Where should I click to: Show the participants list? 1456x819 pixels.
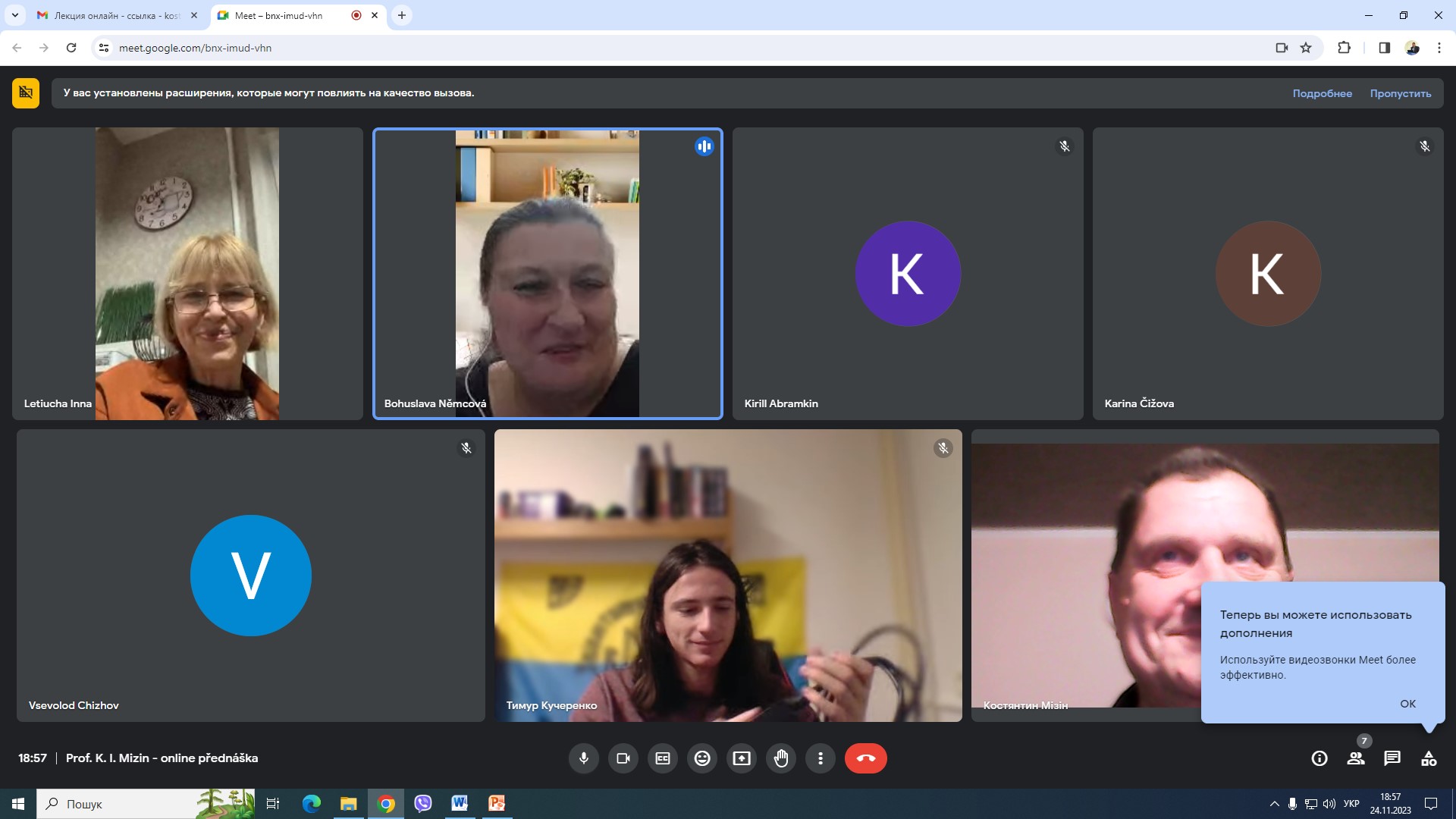[x=1356, y=758]
